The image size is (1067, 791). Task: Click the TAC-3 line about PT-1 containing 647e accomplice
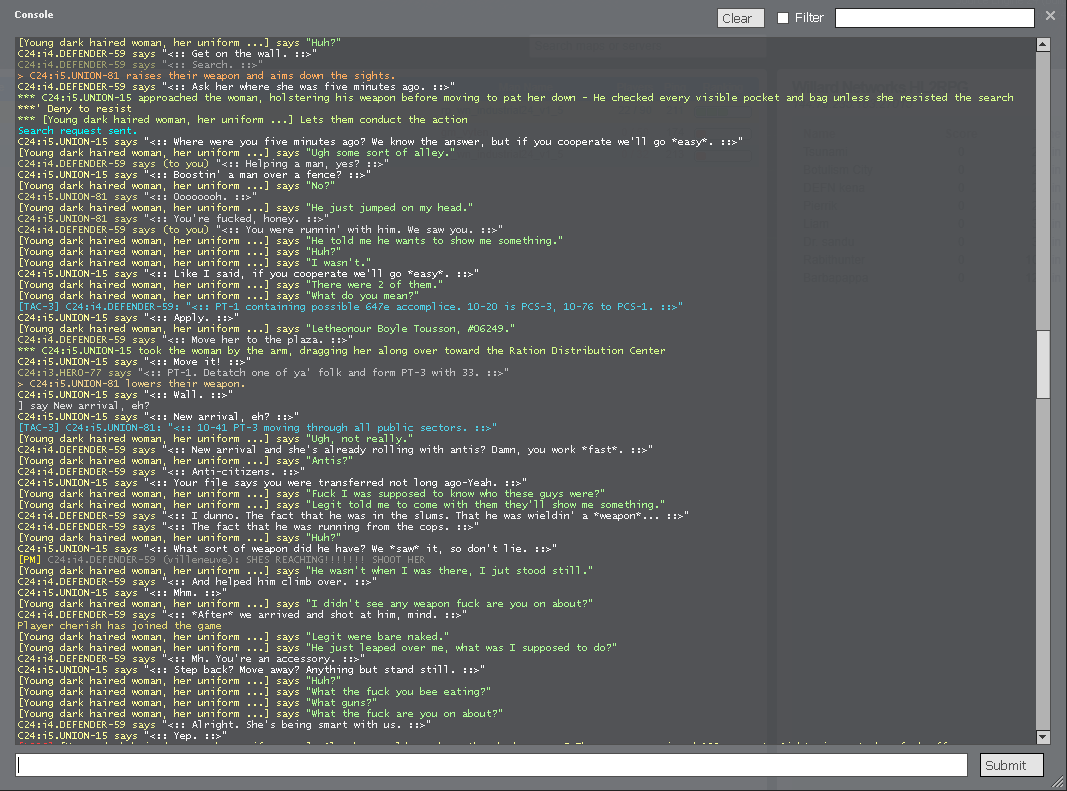pos(350,307)
